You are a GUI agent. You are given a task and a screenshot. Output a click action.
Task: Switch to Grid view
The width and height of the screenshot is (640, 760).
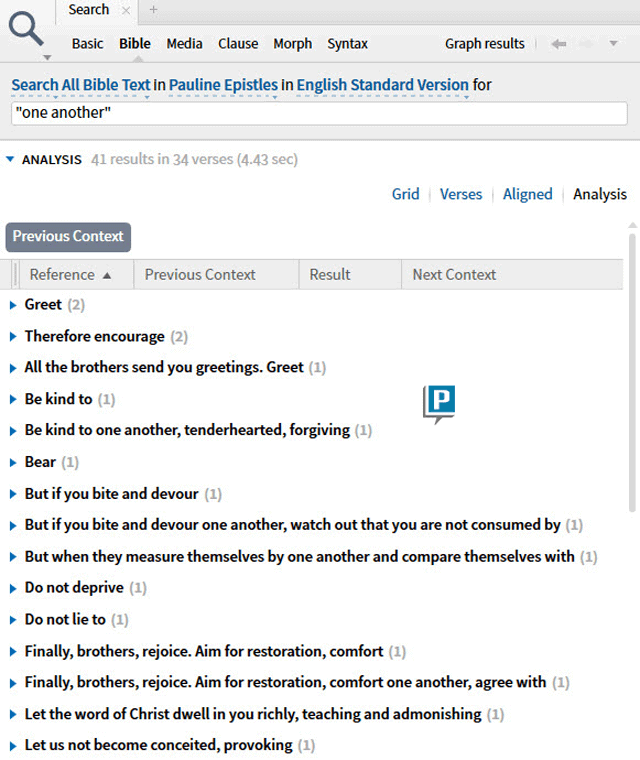(x=405, y=194)
